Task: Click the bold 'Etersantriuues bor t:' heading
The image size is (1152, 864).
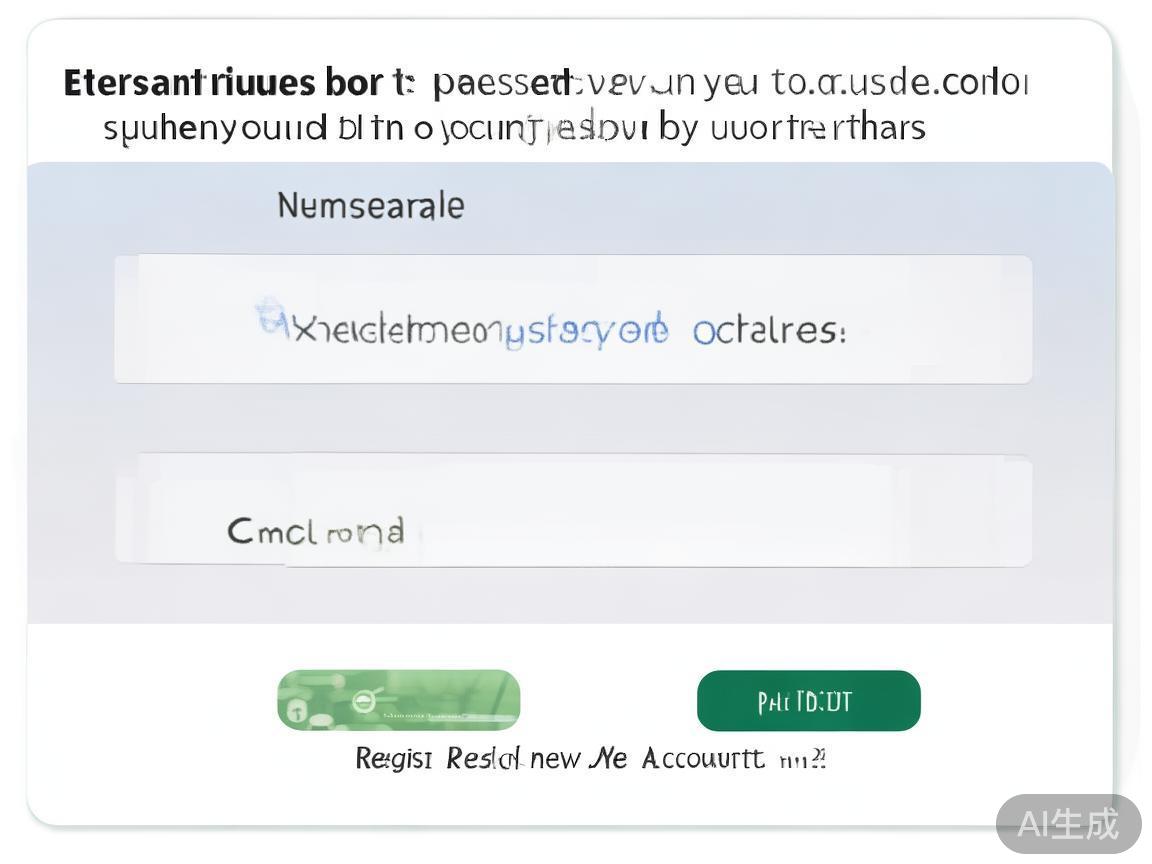Action: (238, 83)
